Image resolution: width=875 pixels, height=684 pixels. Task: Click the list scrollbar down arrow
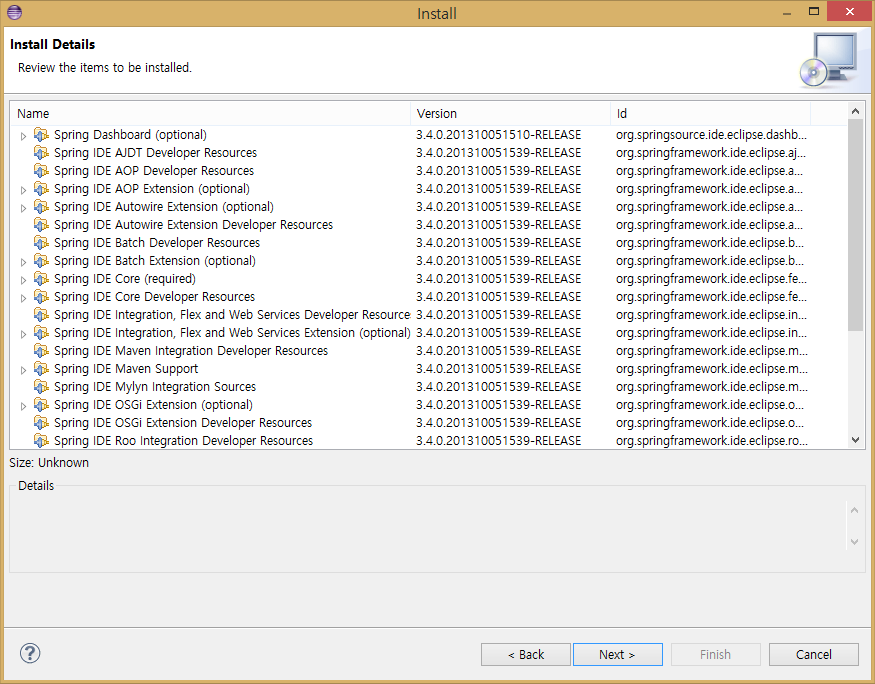point(855,440)
